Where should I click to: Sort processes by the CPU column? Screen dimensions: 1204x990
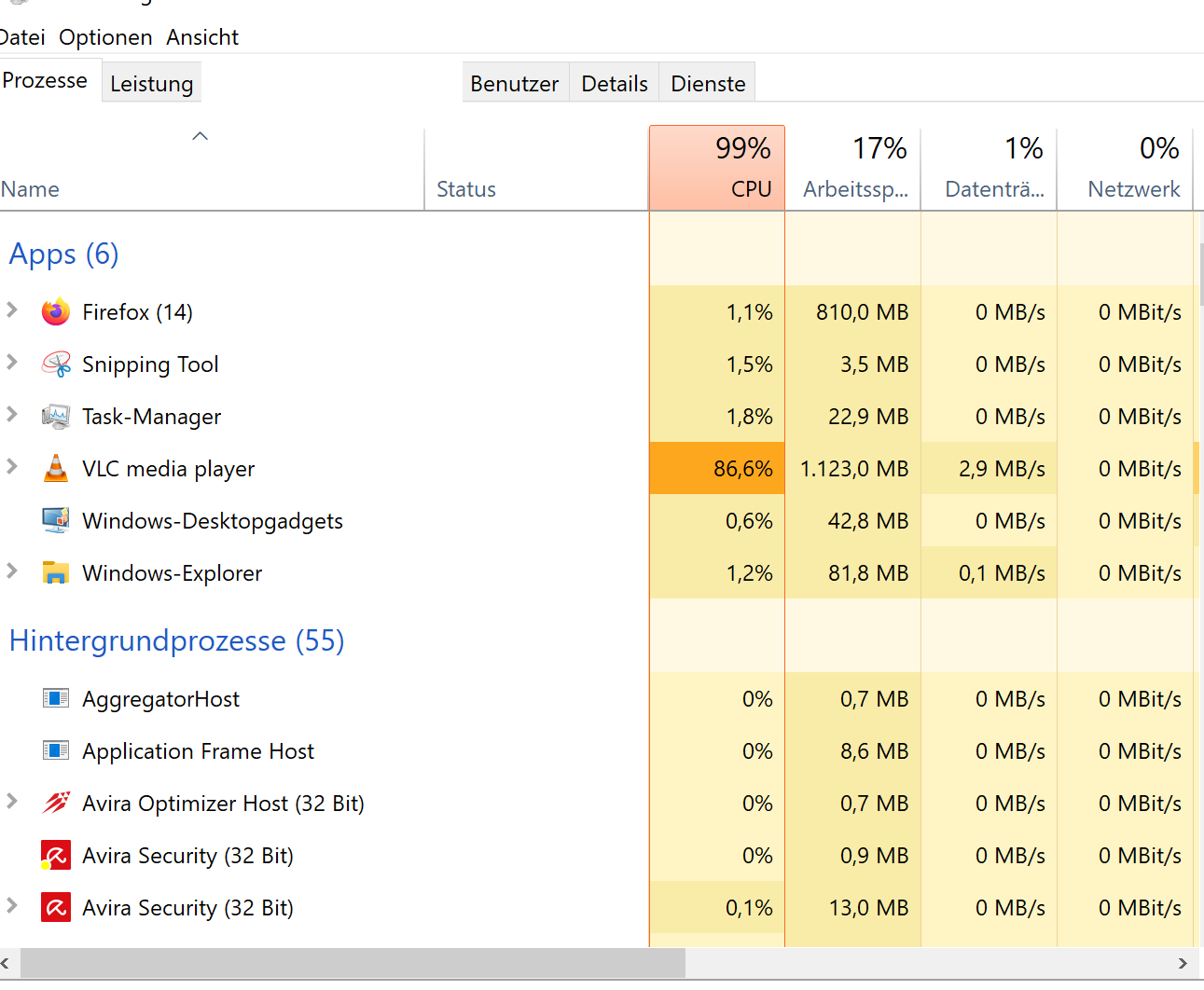point(717,168)
